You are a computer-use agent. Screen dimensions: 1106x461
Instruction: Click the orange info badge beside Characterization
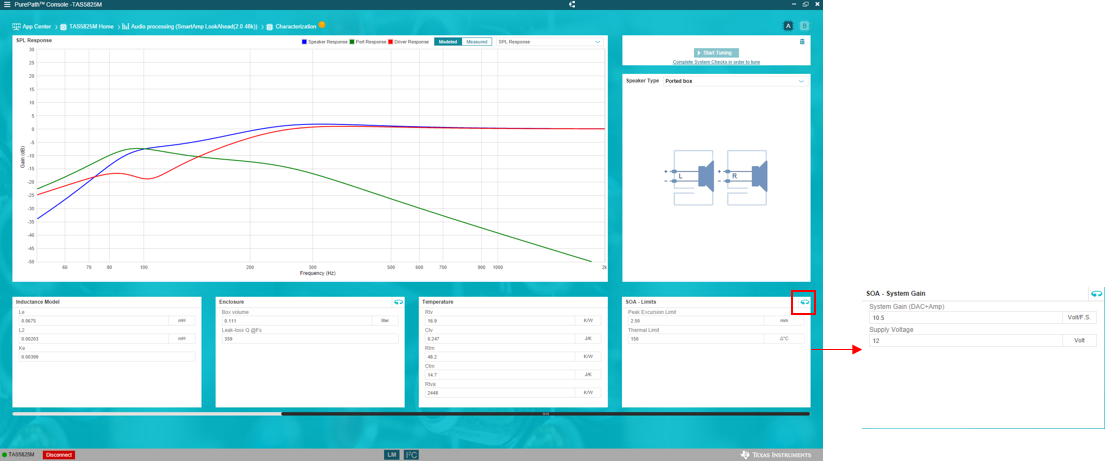click(322, 25)
